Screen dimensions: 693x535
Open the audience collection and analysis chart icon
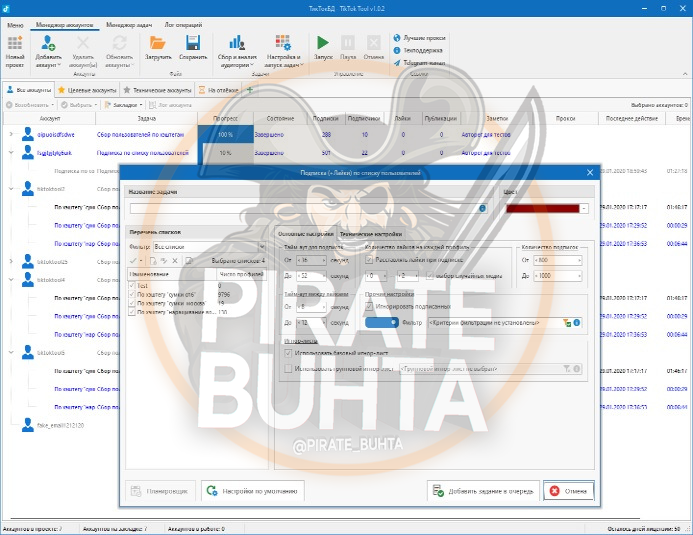(237, 43)
